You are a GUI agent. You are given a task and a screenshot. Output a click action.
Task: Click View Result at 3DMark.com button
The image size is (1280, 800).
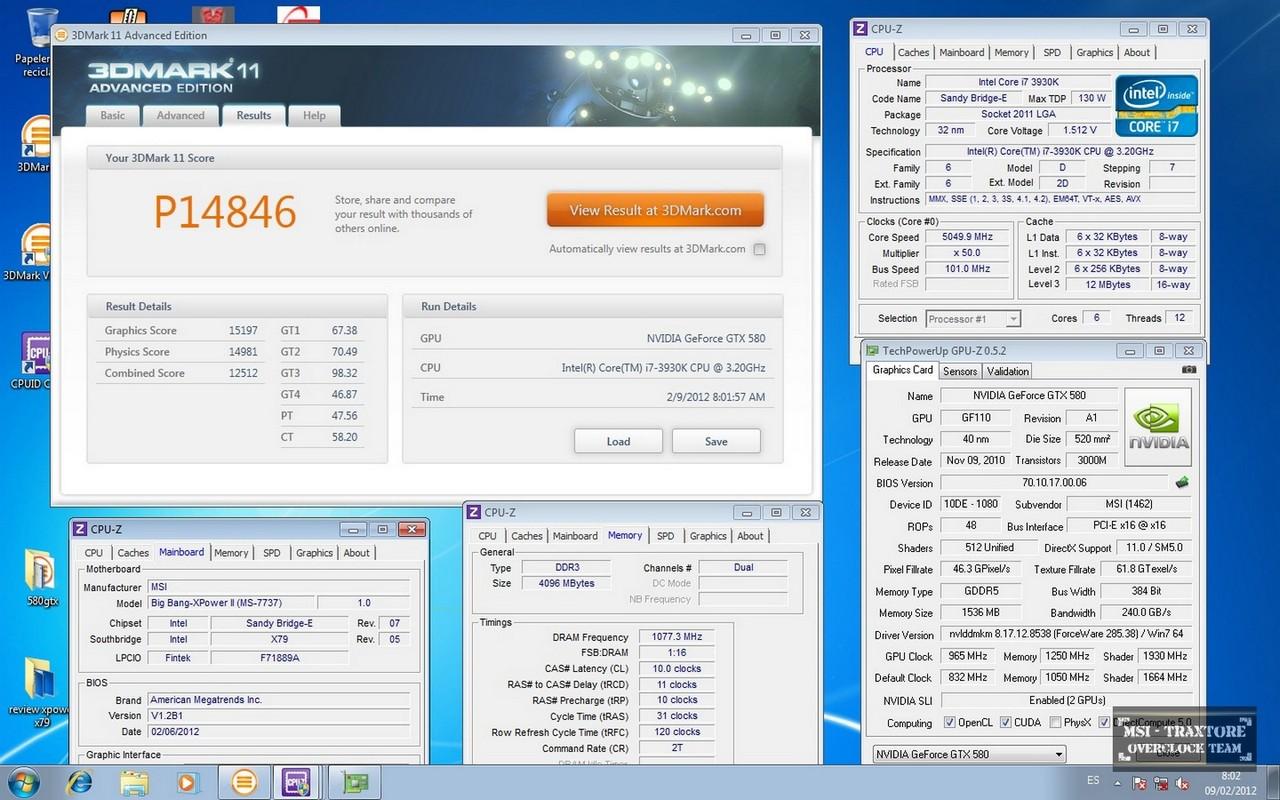pyautogui.click(x=655, y=210)
